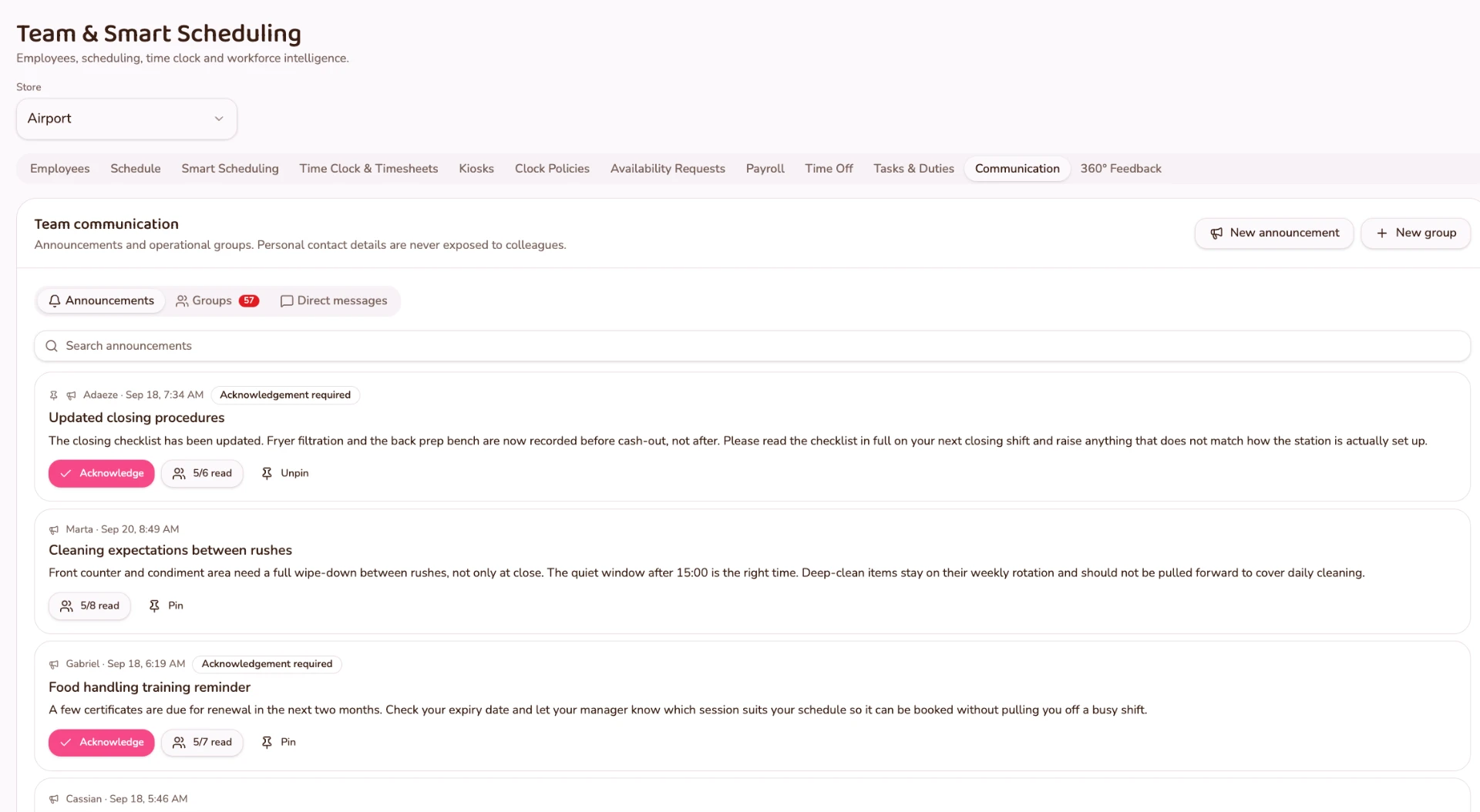This screenshot has height=812, width=1480.
Task: Click the megaphone icon in New announcement button
Action: pos(1216,233)
